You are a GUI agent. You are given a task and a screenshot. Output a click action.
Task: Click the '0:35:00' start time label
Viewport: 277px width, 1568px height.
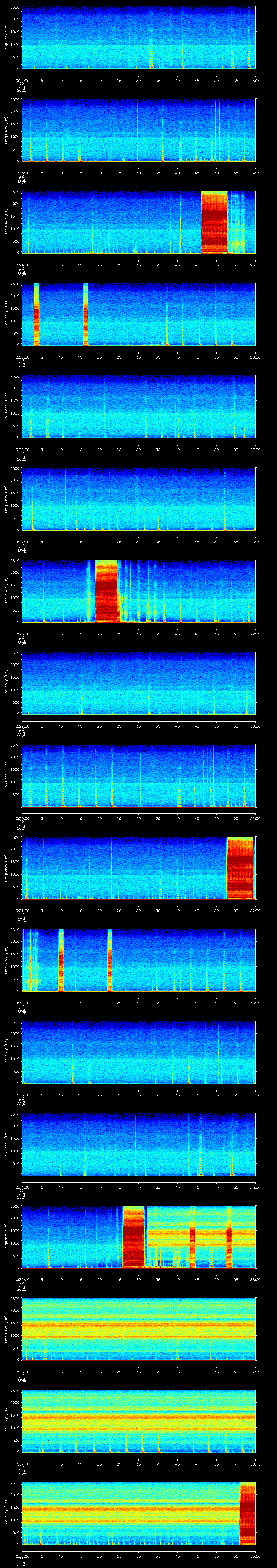22,1279
